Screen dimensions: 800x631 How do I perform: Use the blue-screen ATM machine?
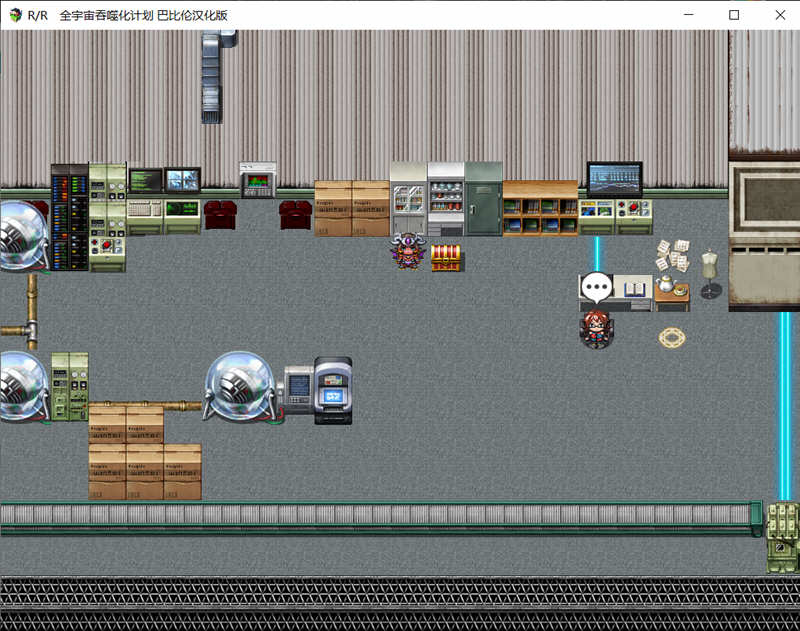[x=333, y=390]
